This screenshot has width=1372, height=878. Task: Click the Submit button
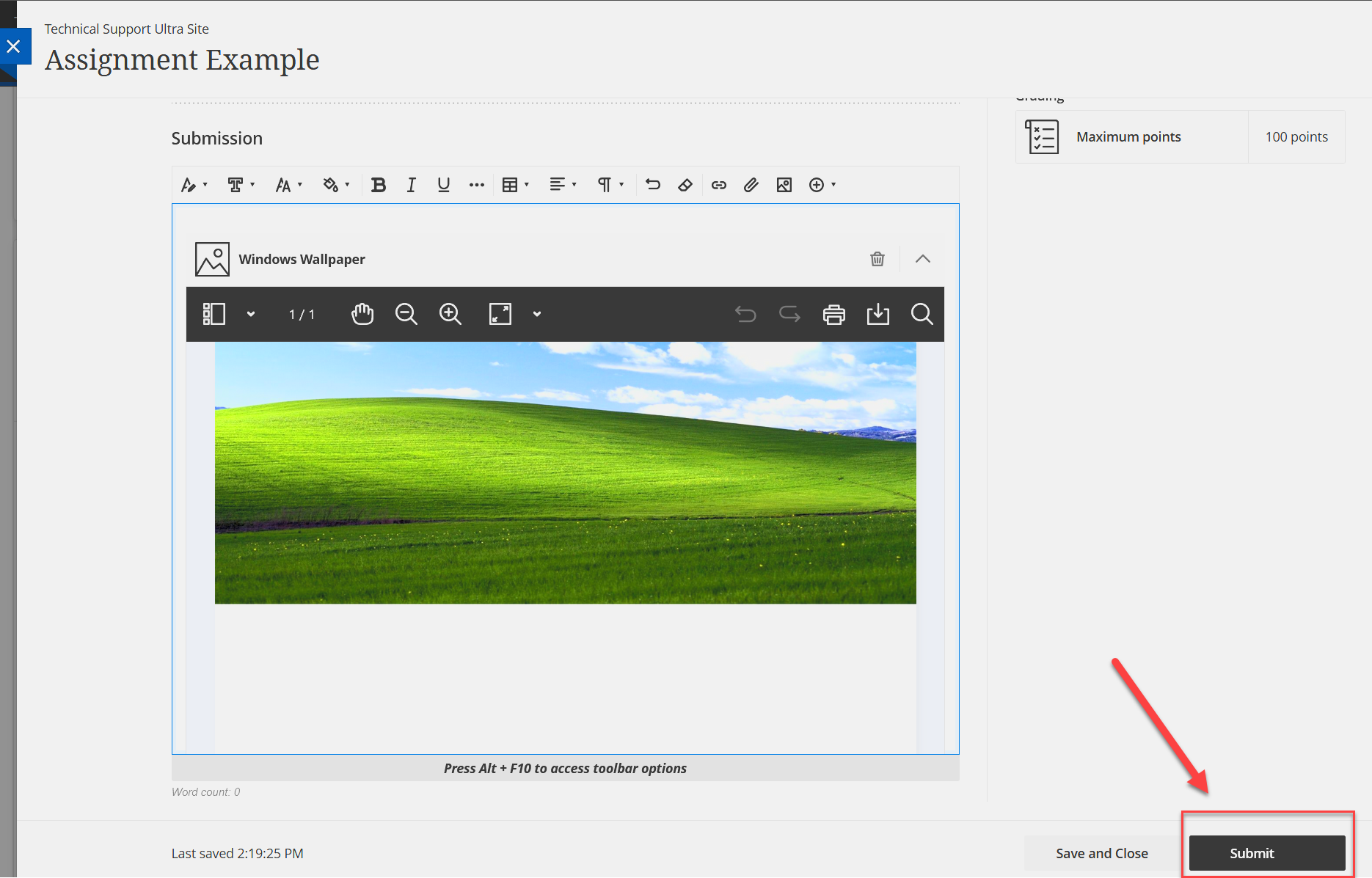click(1267, 853)
